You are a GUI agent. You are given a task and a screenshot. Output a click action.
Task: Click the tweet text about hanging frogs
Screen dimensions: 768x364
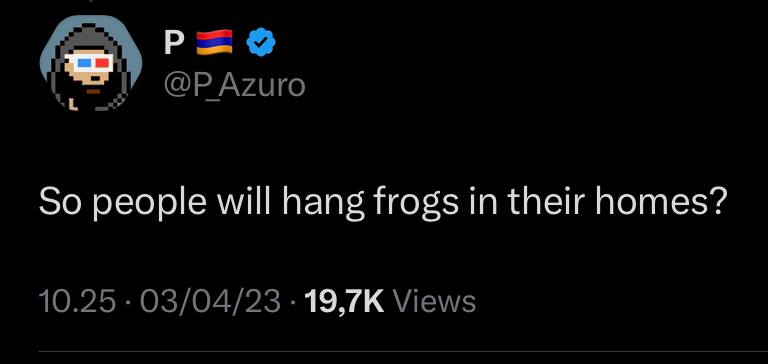[x=381, y=202]
